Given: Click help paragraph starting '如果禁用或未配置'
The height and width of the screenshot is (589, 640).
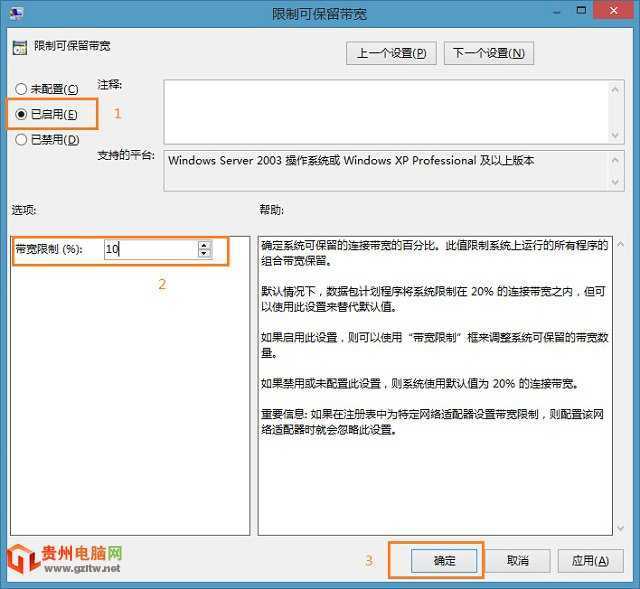Looking at the screenshot, I should click(x=420, y=384).
